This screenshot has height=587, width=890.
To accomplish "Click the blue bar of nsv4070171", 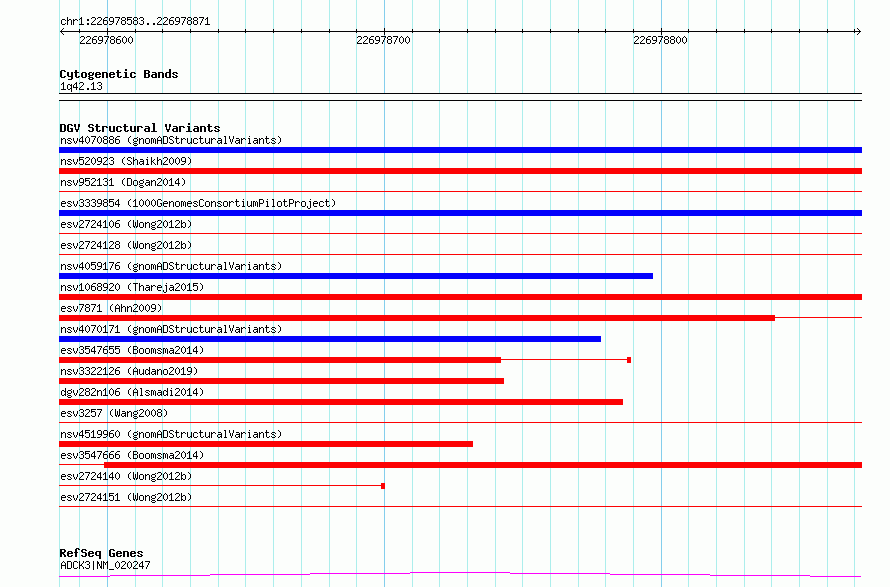I will (330, 339).
